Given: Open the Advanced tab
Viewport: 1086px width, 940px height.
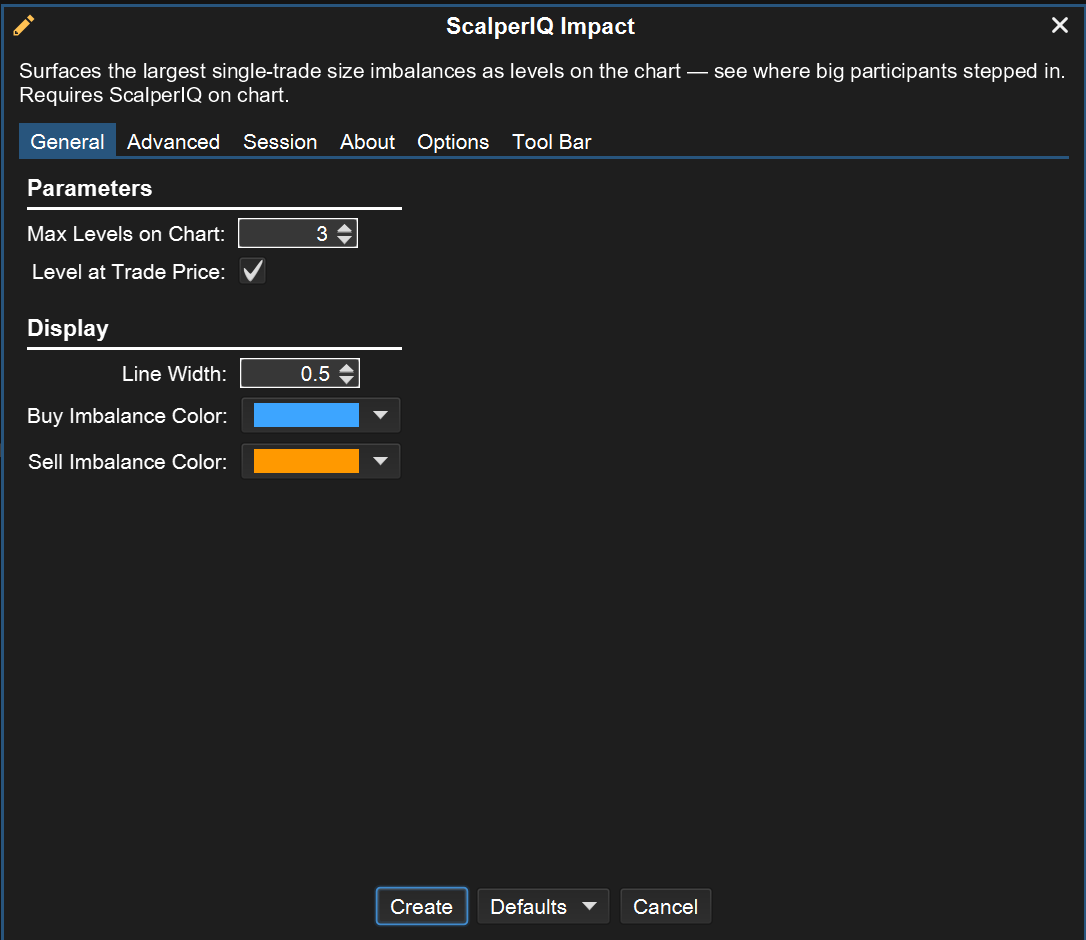Looking at the screenshot, I should coord(173,141).
